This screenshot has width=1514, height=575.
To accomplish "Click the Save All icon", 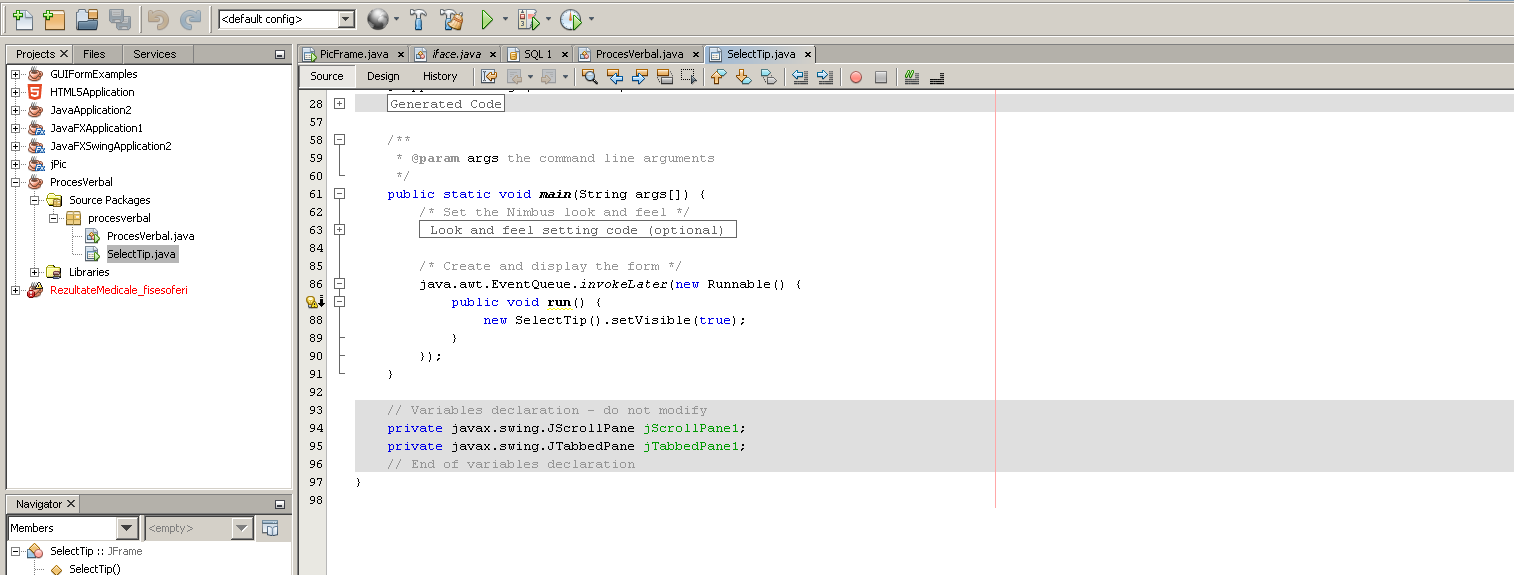I will click(119, 18).
